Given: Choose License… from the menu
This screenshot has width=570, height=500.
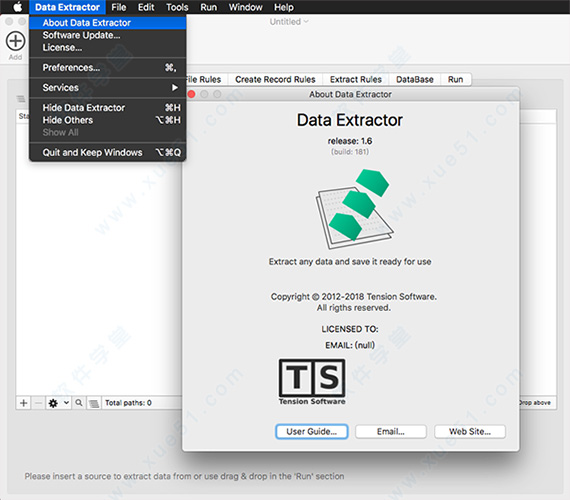Looking at the screenshot, I should [x=108, y=48].
